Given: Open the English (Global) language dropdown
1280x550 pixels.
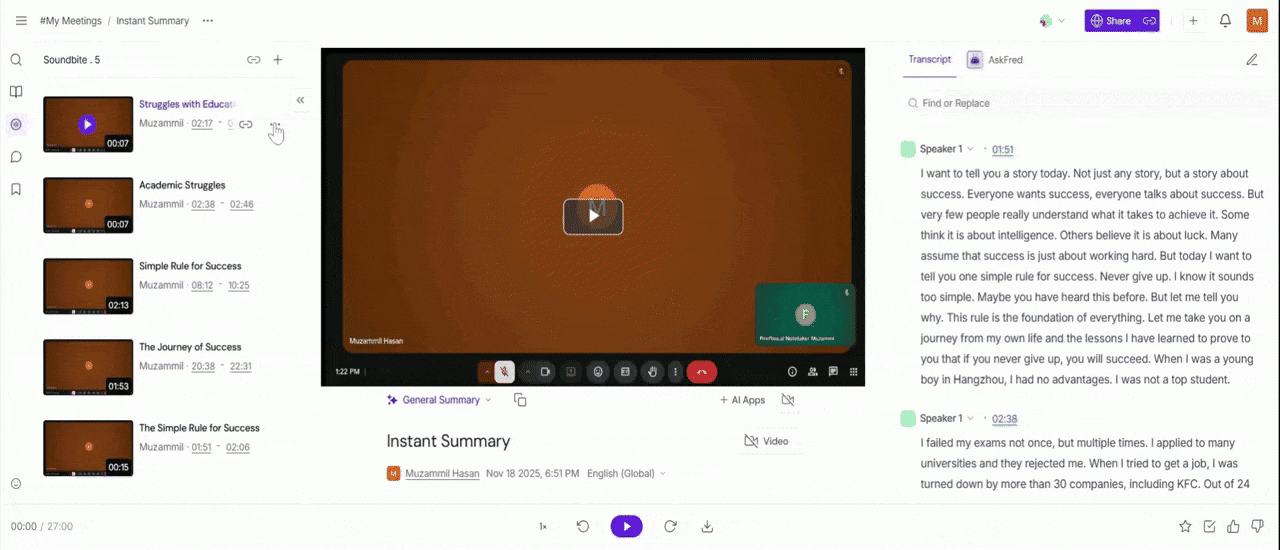Looking at the screenshot, I should click(626, 473).
